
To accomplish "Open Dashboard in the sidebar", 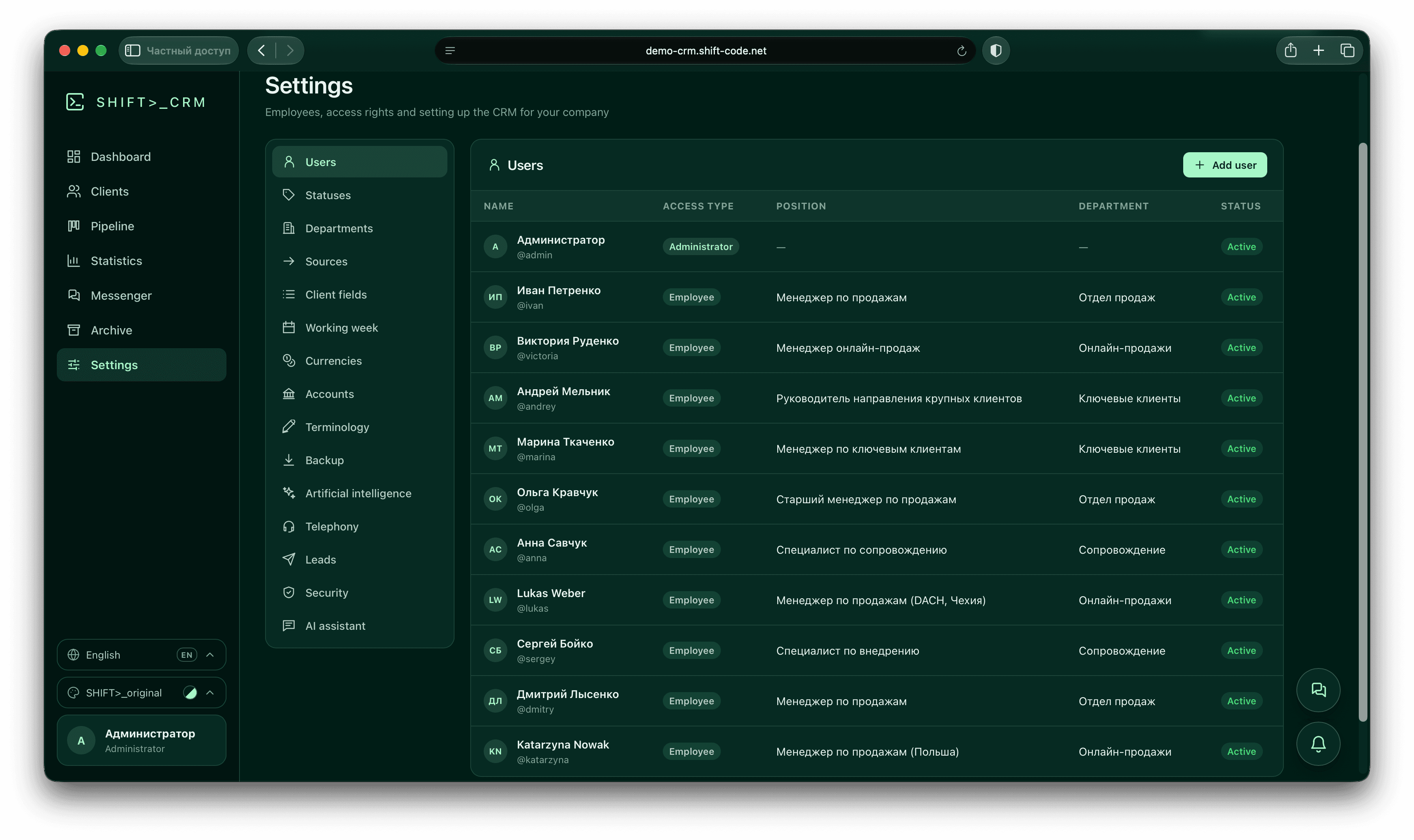I will (x=142, y=157).
